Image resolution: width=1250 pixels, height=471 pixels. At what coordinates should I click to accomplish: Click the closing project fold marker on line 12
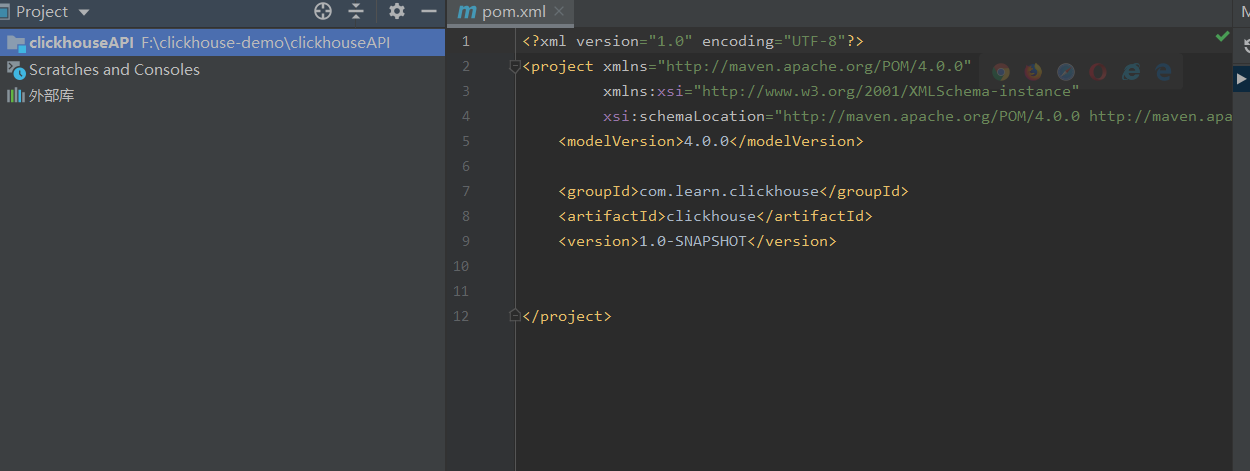point(515,316)
